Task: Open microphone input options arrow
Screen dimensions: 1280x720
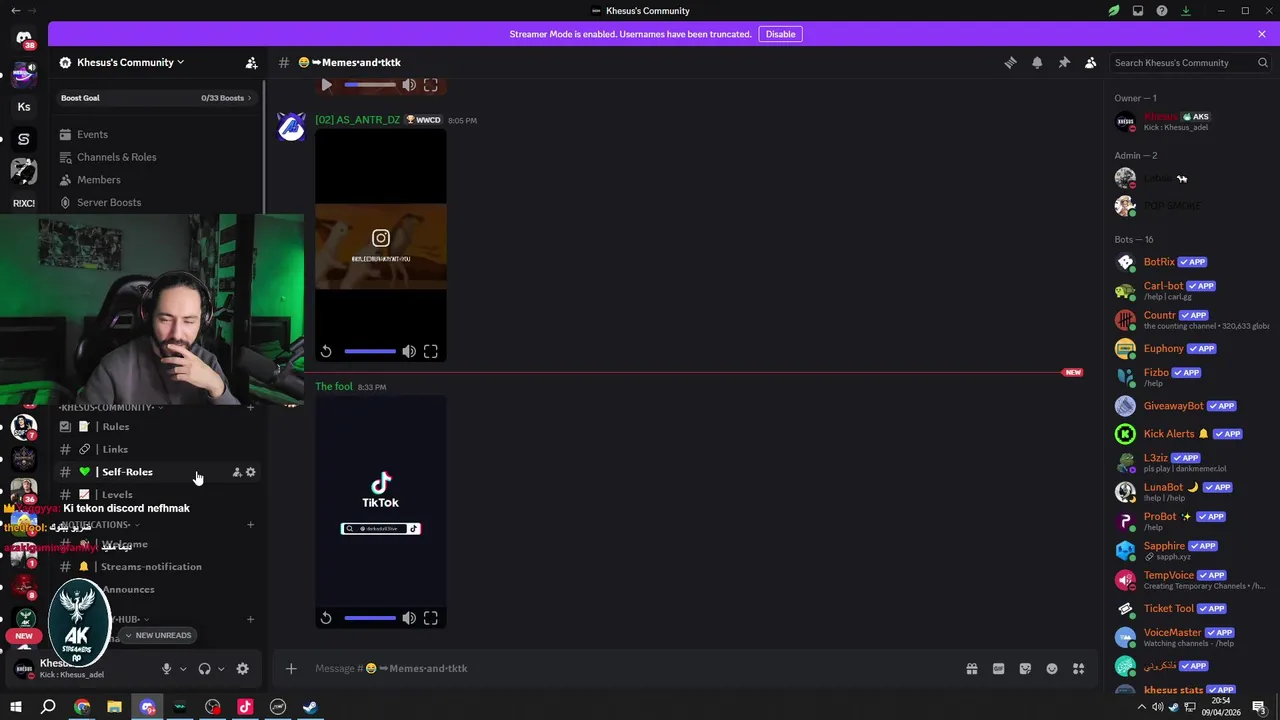Action: pos(182,669)
